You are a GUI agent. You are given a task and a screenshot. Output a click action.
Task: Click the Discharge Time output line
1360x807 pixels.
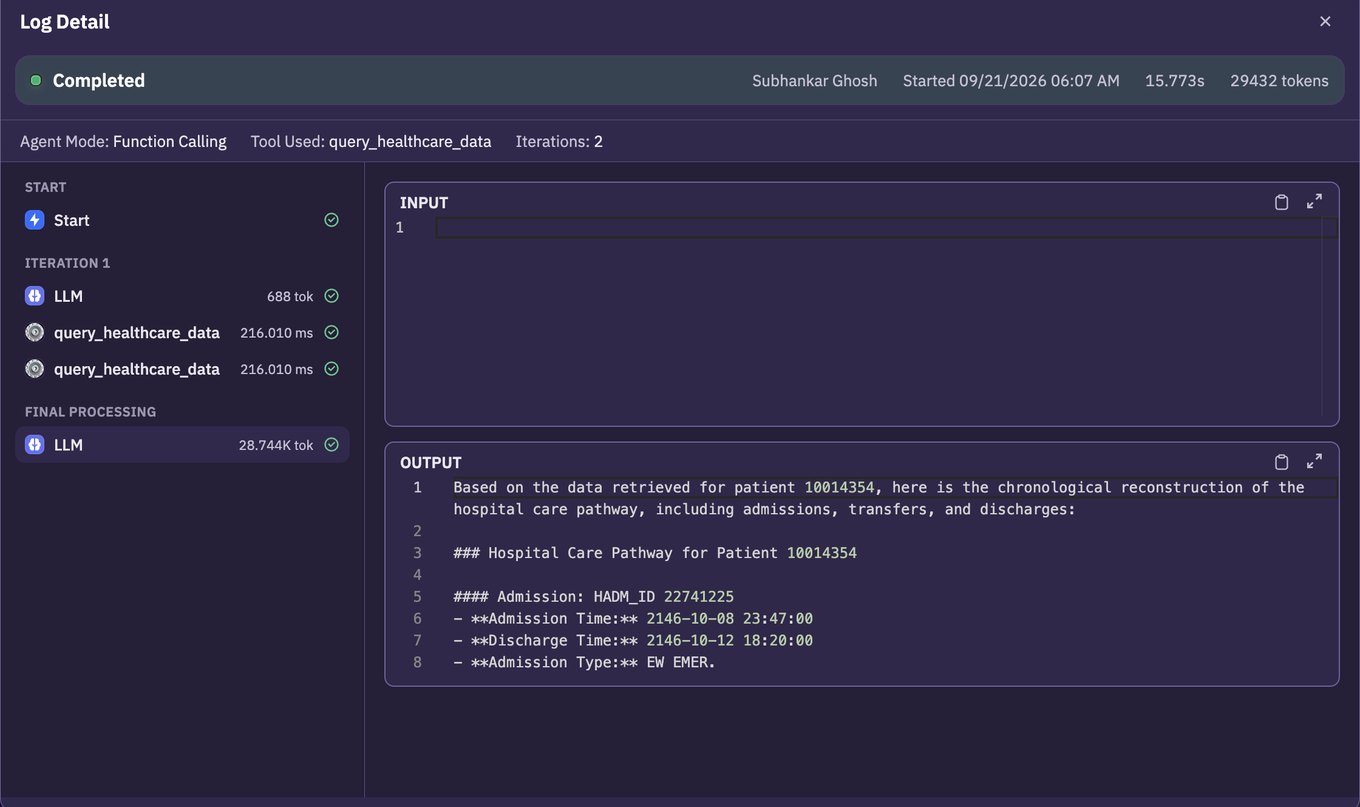(x=633, y=641)
